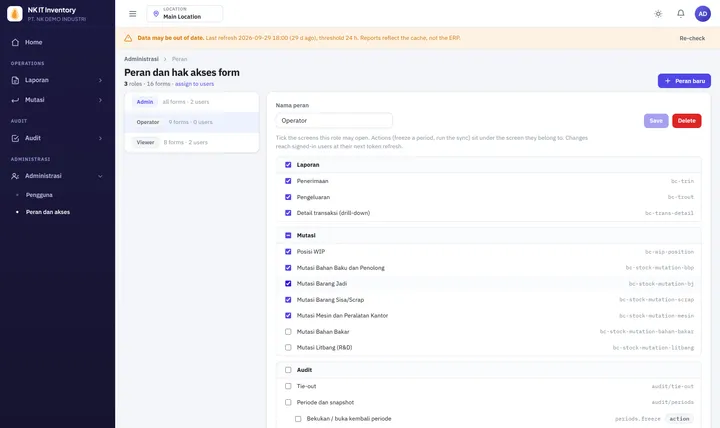Go to Home in the sidebar
The image size is (720, 428).
pos(57,42)
